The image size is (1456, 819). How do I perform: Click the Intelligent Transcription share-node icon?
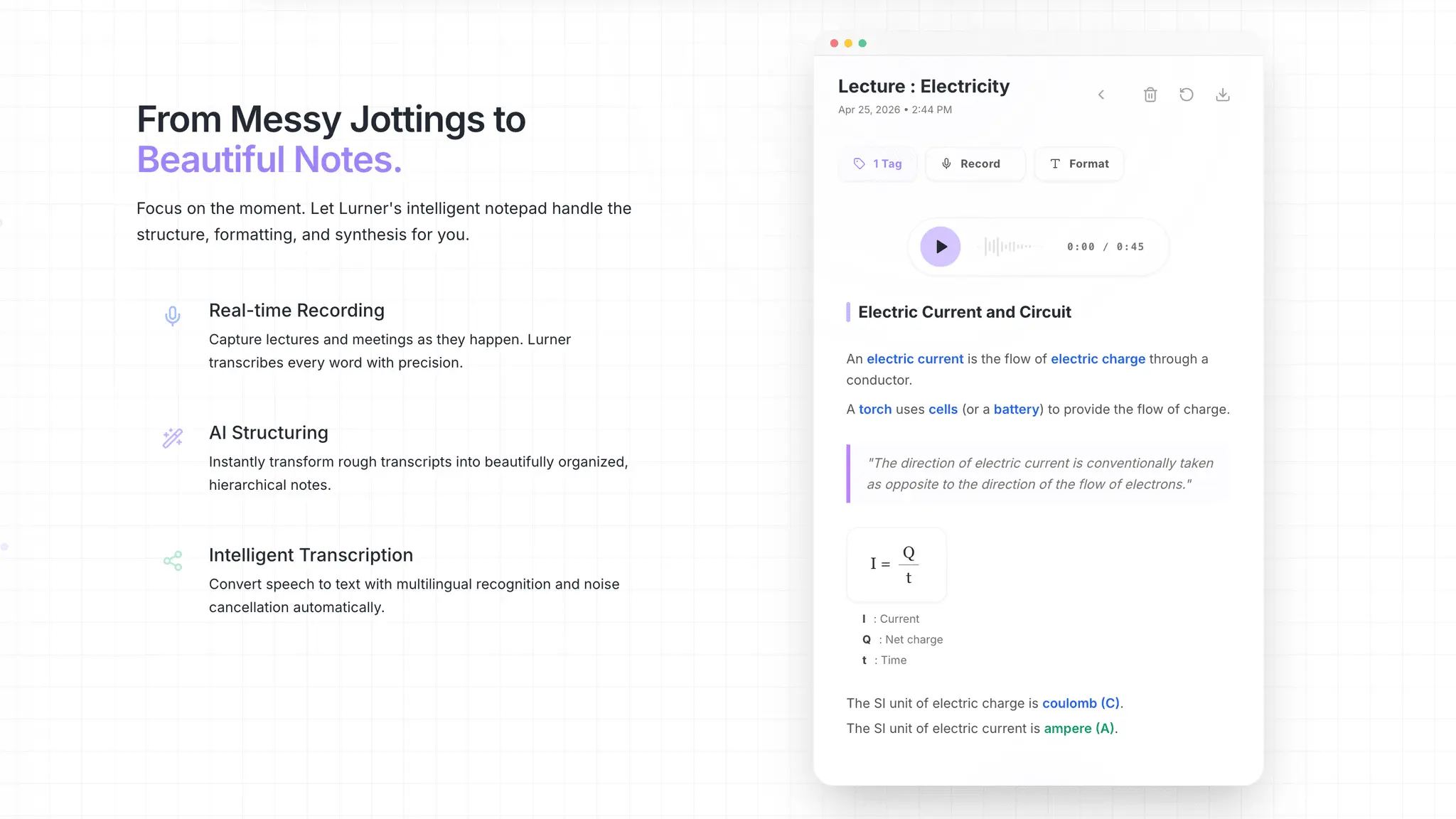point(173,561)
